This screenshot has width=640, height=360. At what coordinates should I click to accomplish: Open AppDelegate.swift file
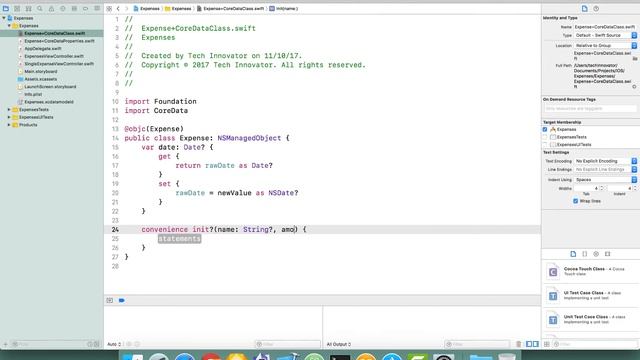(x=43, y=49)
